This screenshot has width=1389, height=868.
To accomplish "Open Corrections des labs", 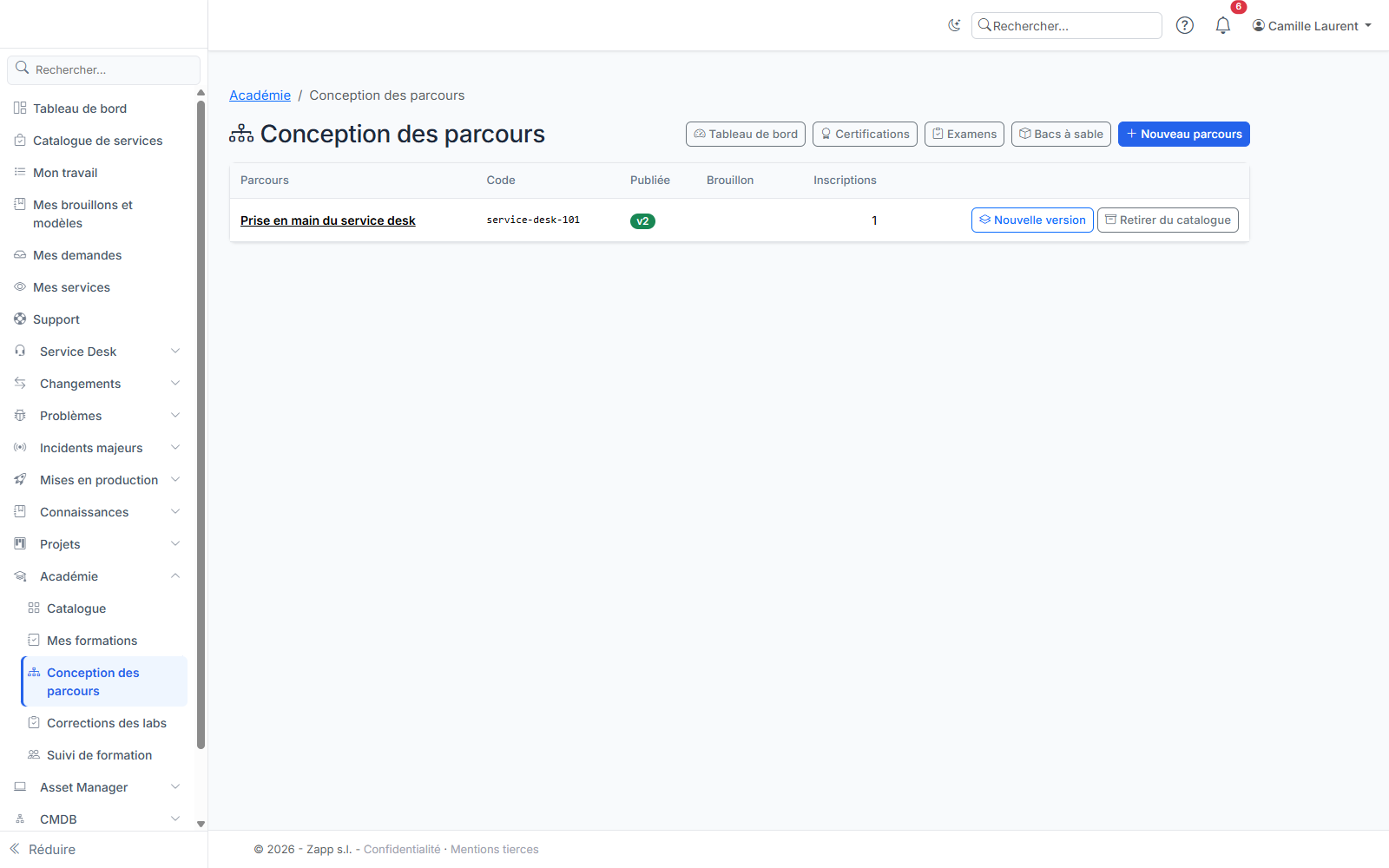I will tap(104, 723).
